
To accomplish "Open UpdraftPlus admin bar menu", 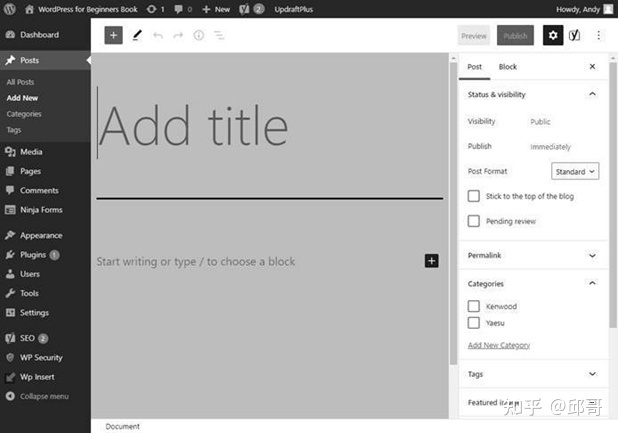I will 293,9.
